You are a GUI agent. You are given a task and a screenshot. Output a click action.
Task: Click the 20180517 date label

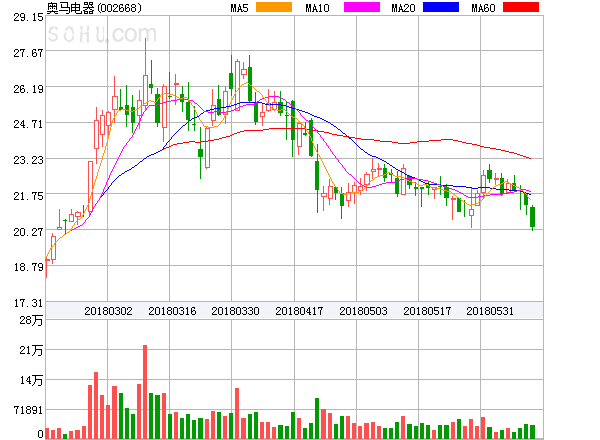[x=427, y=311]
